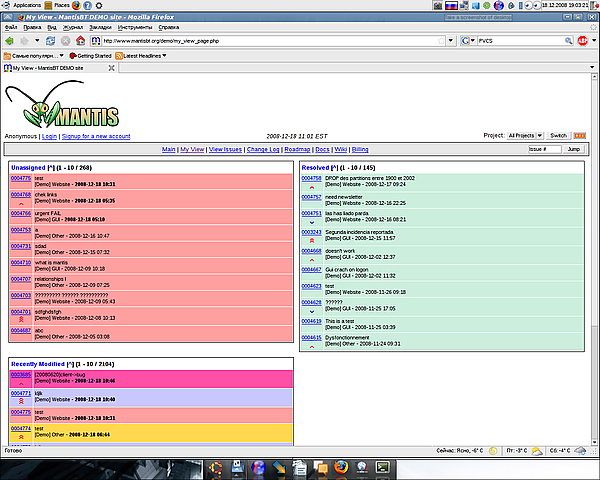Open the Project All Projects dropdown
Screen dimensions: 600x480
(x=525, y=136)
